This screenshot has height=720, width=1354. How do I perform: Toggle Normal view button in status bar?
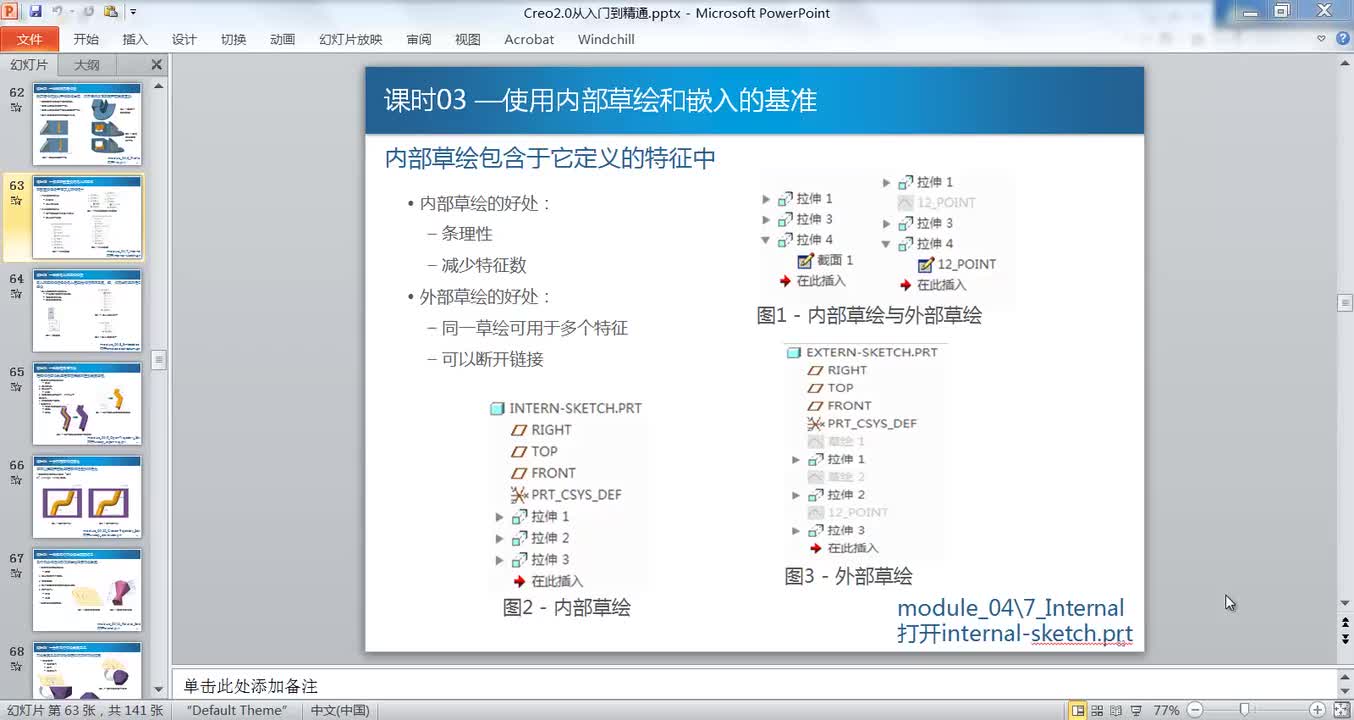coord(1079,710)
